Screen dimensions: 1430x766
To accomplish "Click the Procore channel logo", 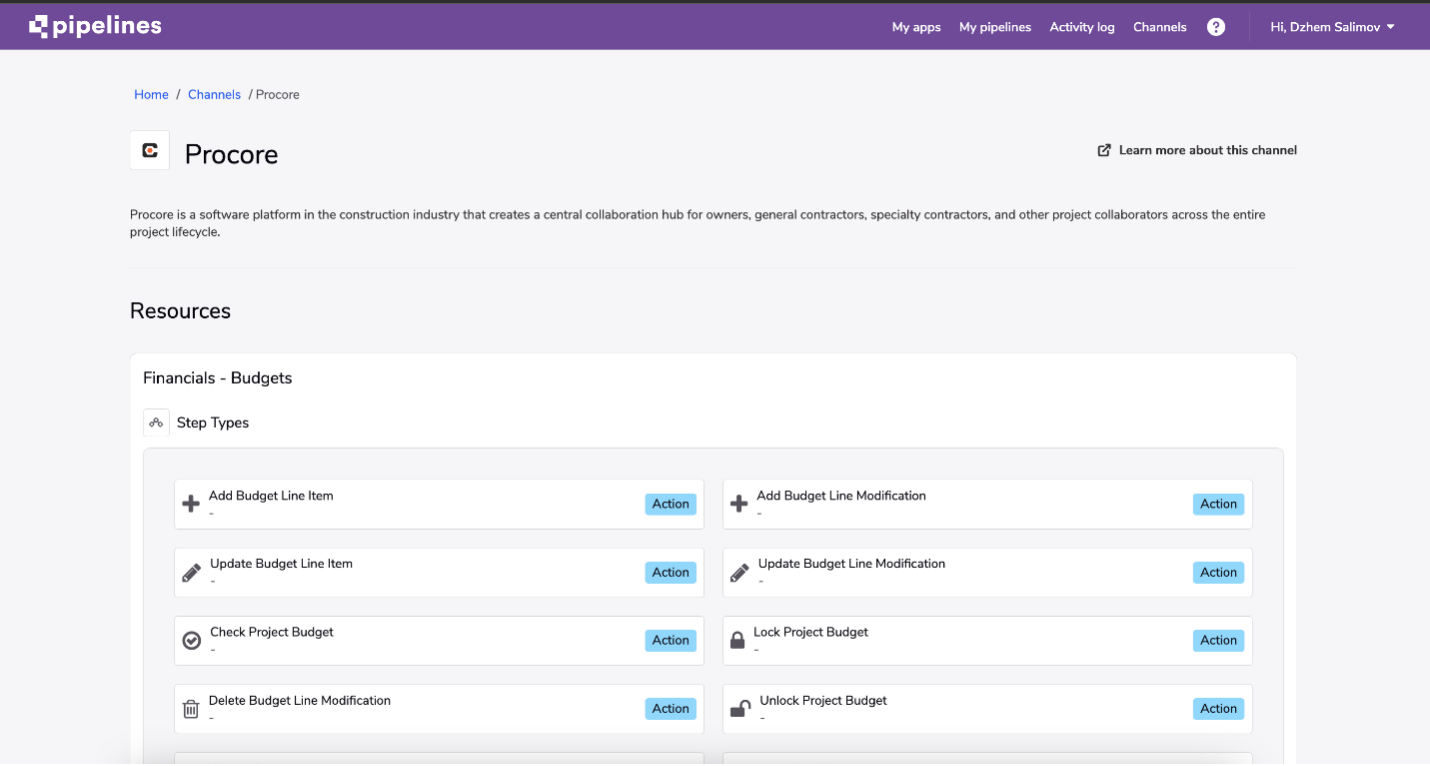I will [150, 151].
